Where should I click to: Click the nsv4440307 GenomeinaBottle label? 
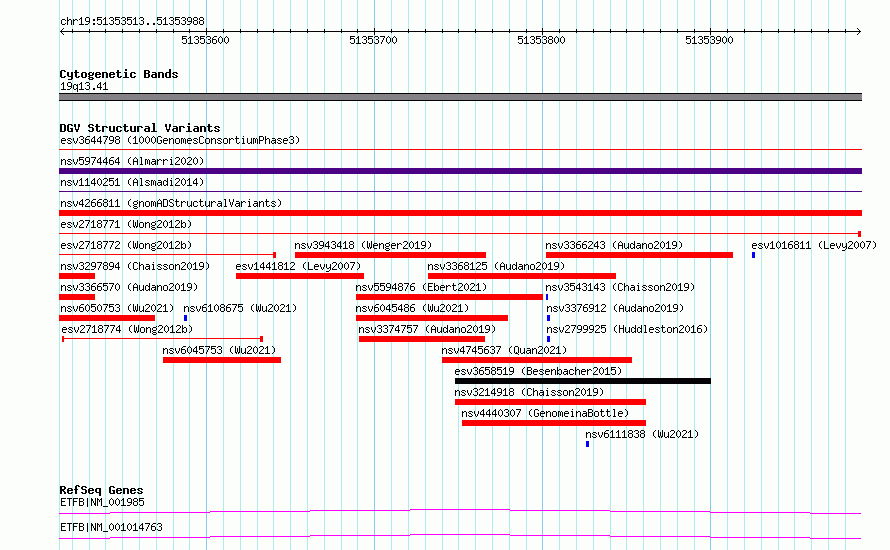pos(545,413)
